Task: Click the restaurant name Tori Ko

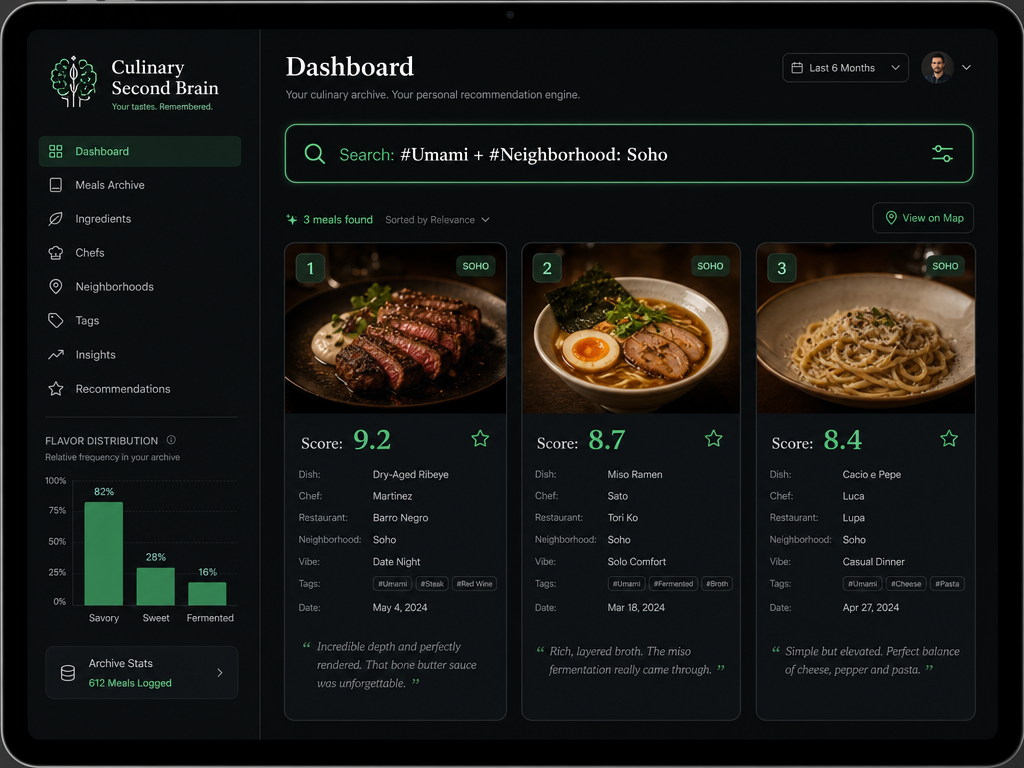Action: 622,518
